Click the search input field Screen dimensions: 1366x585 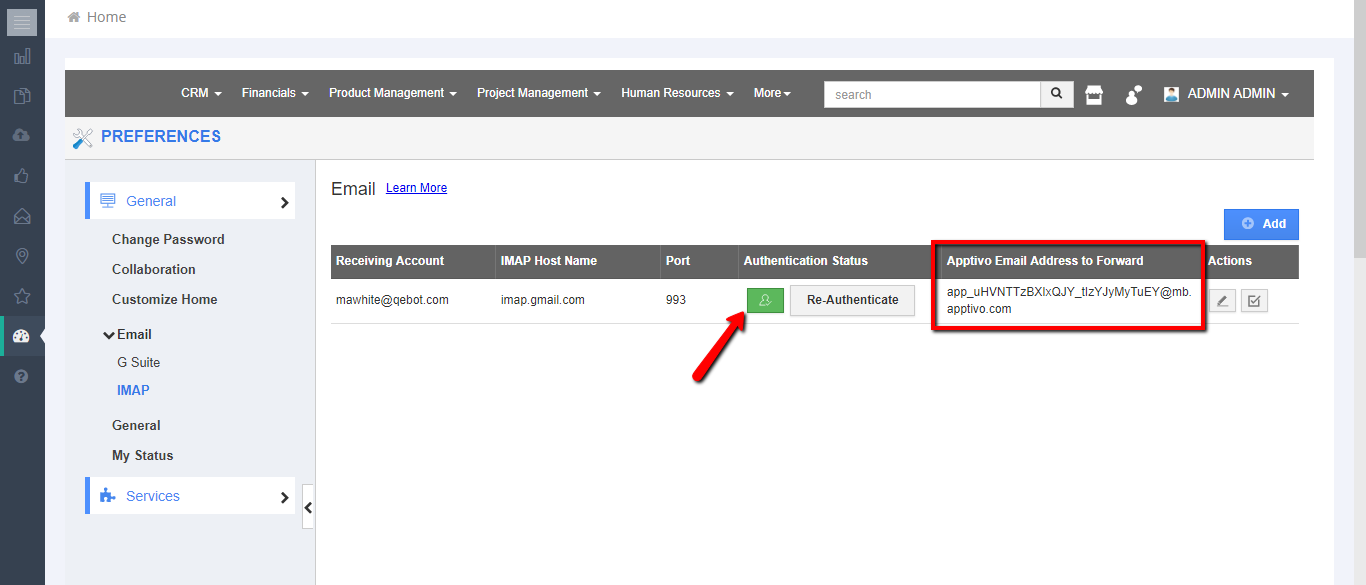tap(932, 95)
